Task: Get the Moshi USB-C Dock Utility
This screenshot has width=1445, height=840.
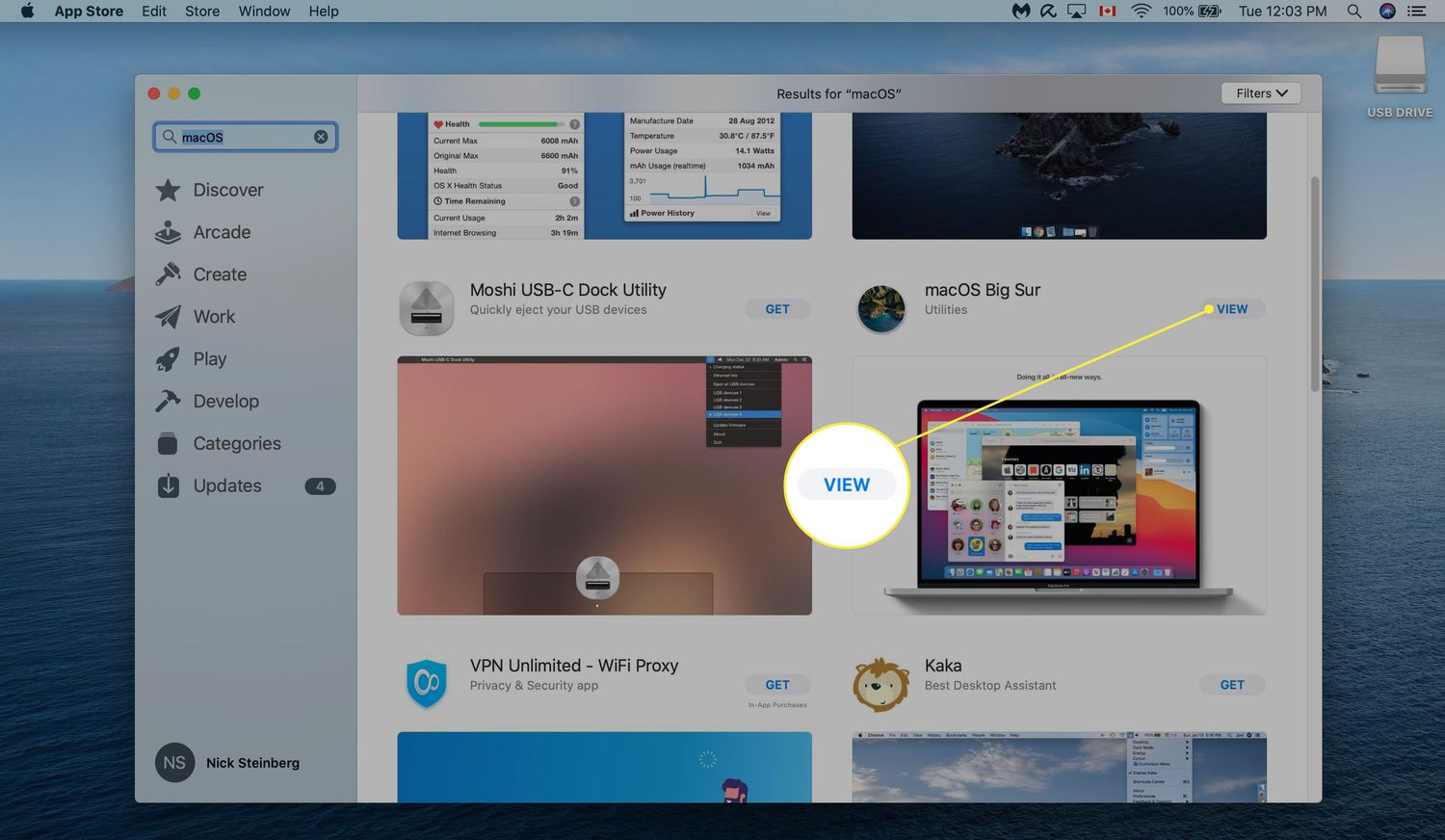Action: (777, 309)
